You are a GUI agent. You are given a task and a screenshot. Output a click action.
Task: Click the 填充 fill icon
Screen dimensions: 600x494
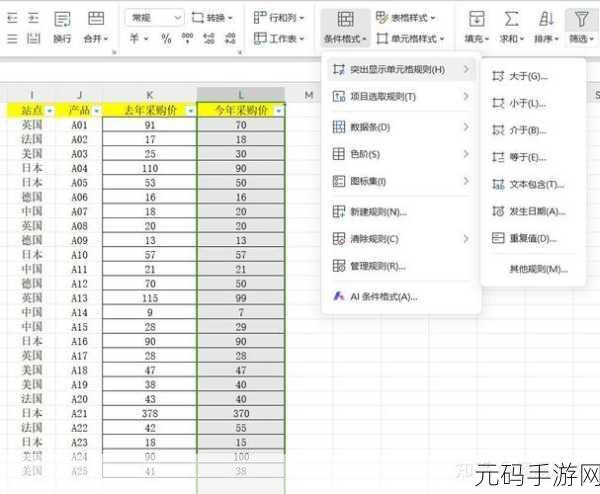476,19
